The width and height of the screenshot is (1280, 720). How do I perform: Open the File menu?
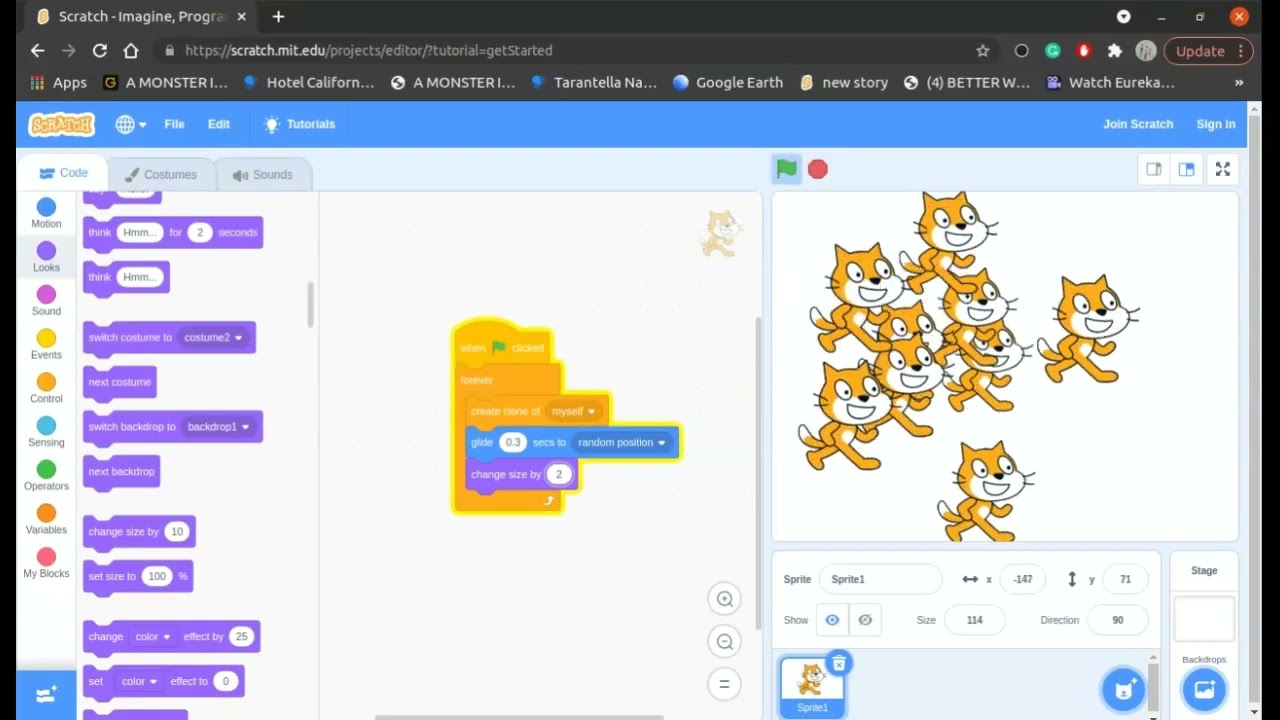pyautogui.click(x=174, y=124)
